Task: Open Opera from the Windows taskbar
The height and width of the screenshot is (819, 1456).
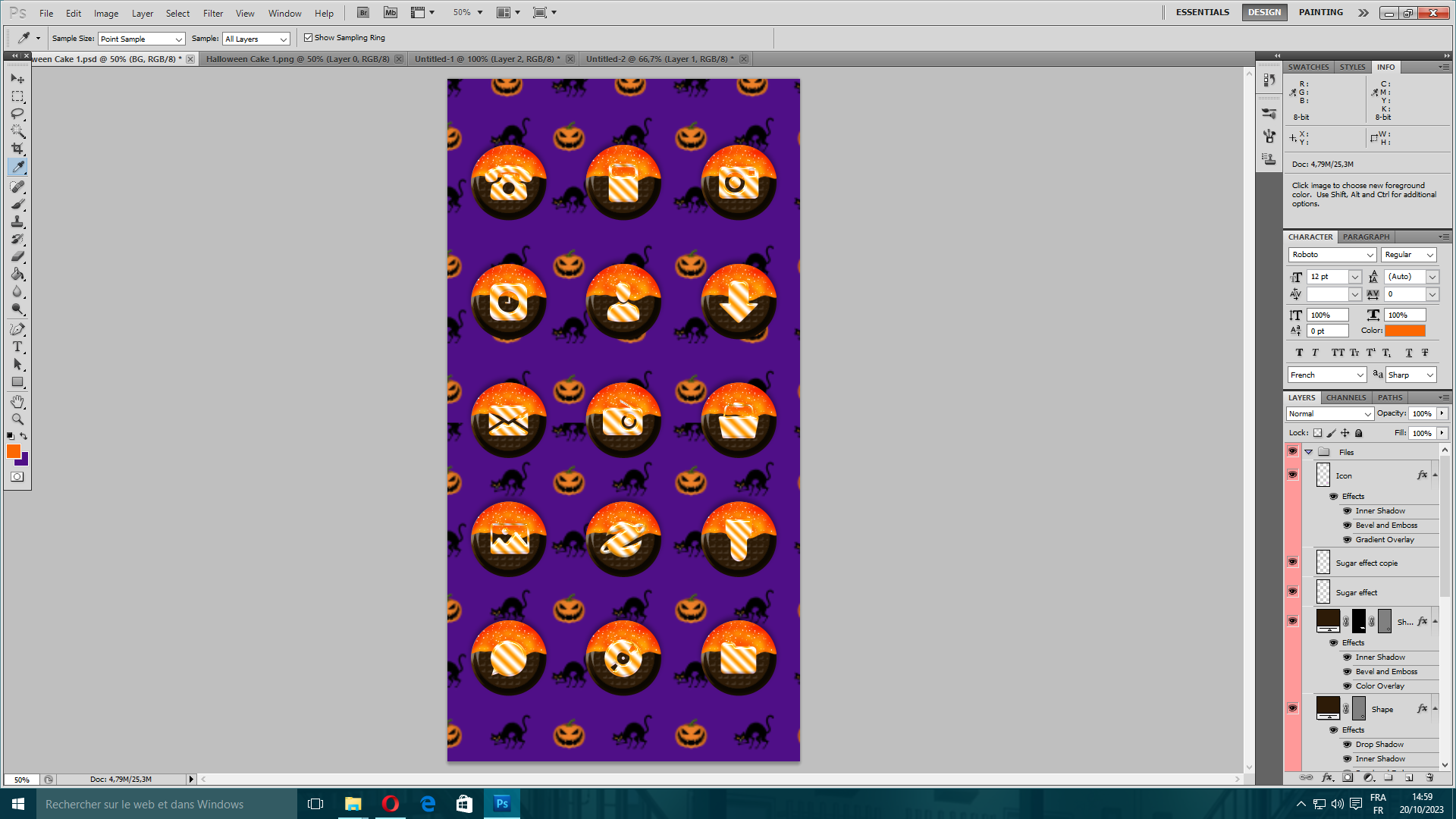Action: click(391, 804)
